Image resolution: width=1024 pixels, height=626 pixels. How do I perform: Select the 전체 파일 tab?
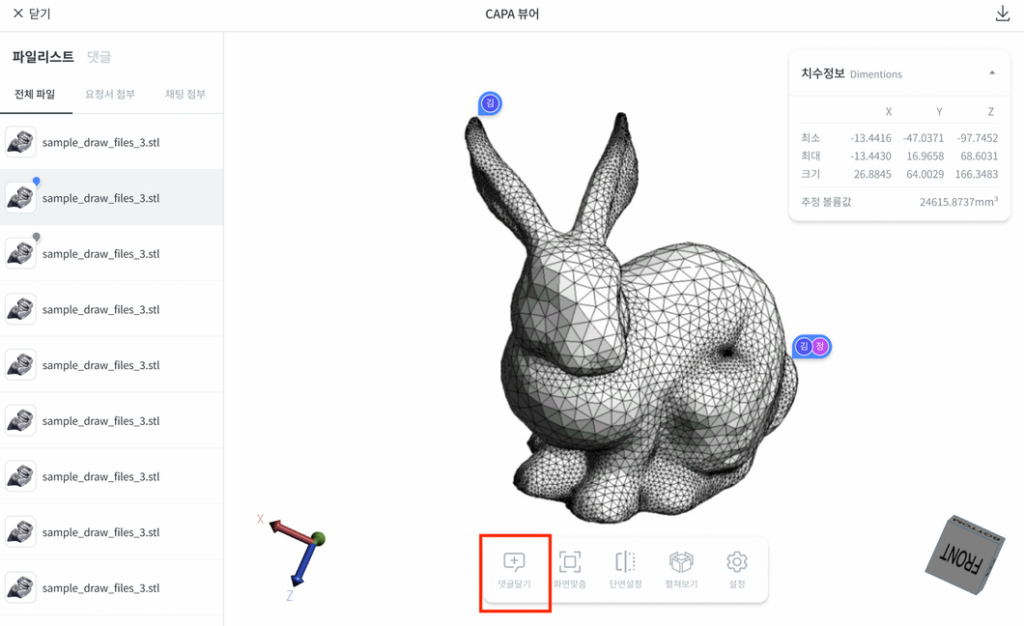point(35,95)
